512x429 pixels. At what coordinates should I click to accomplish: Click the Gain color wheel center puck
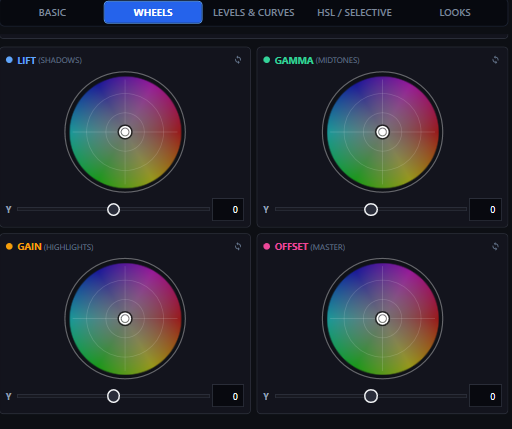point(125,319)
